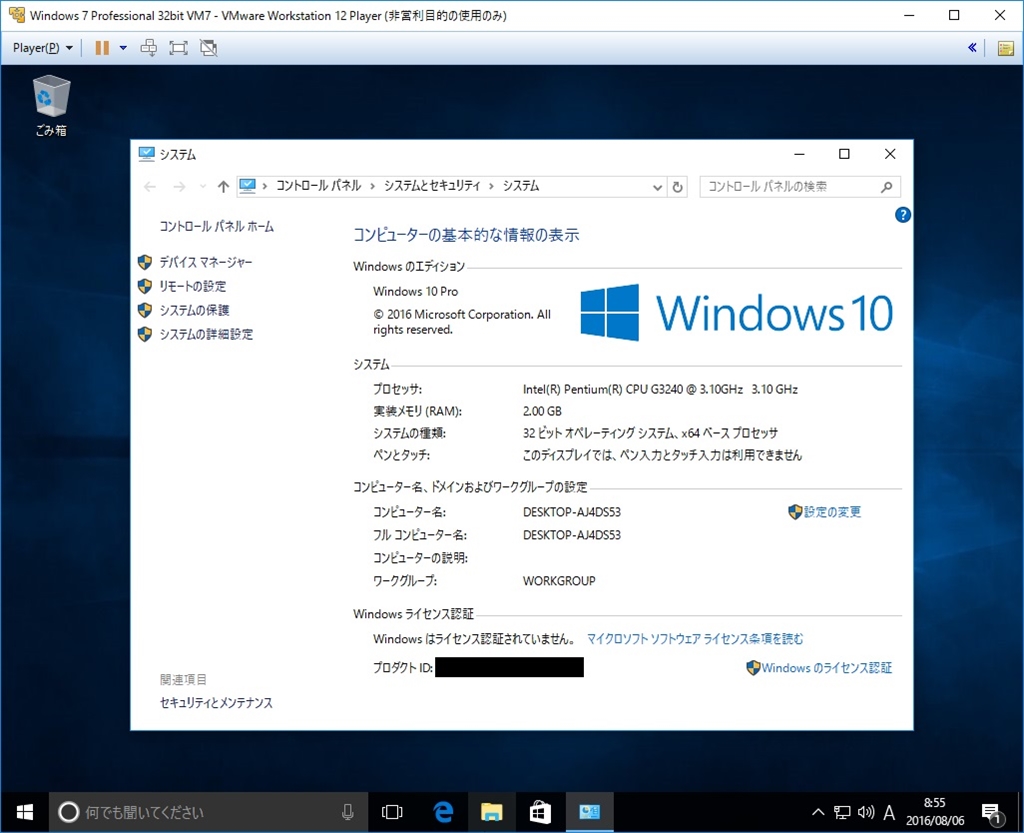
Task: Open the network icon in system tray
Action: pos(842,812)
